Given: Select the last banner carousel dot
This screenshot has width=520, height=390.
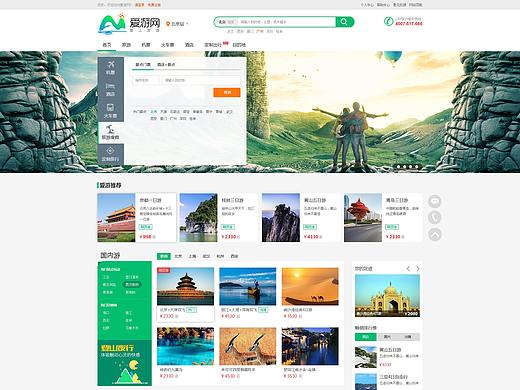Looking at the screenshot, I should 417,167.
